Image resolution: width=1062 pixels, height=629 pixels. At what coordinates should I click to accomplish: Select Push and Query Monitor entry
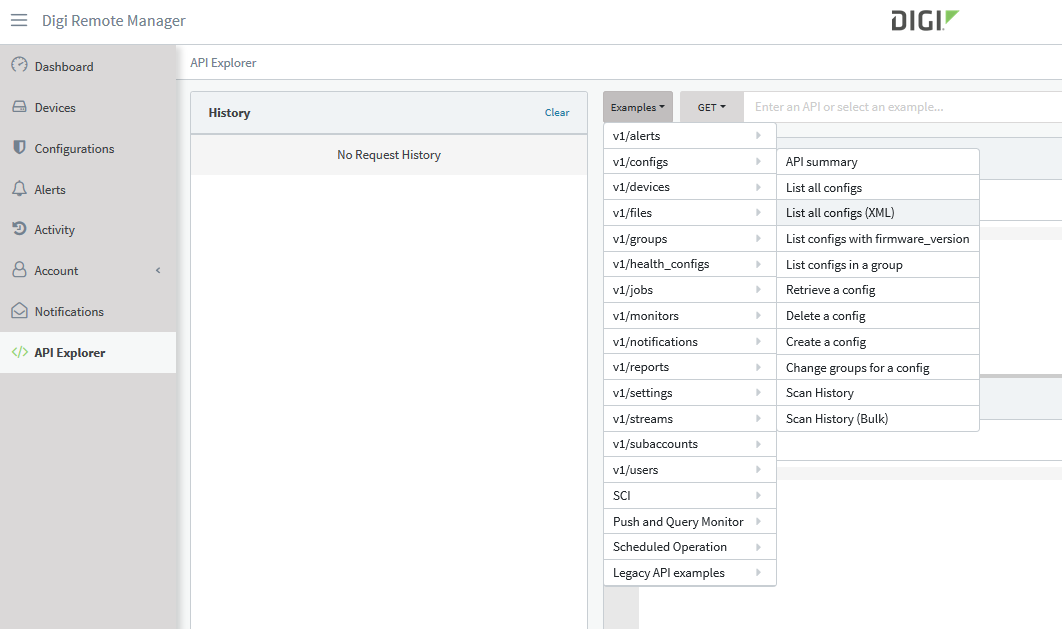(x=689, y=521)
